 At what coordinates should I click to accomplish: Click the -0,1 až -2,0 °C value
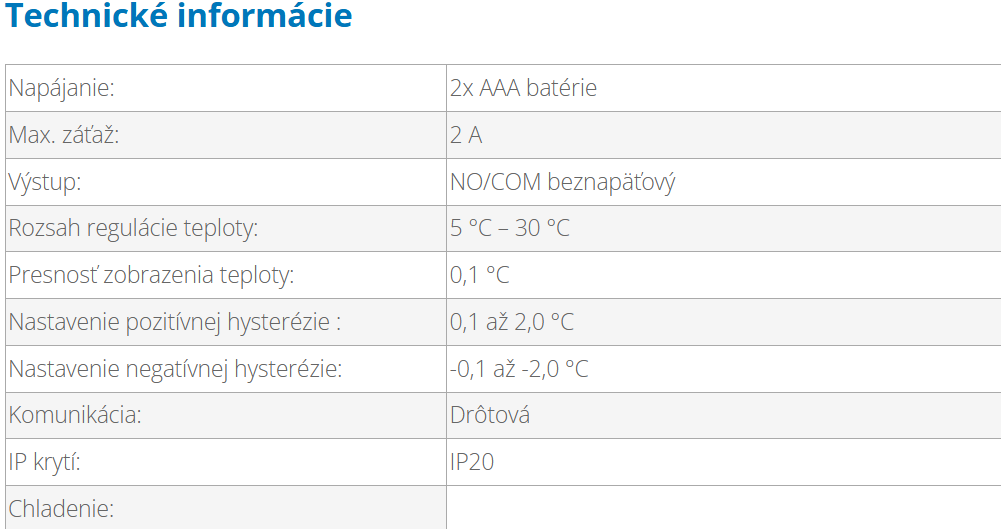point(519,369)
